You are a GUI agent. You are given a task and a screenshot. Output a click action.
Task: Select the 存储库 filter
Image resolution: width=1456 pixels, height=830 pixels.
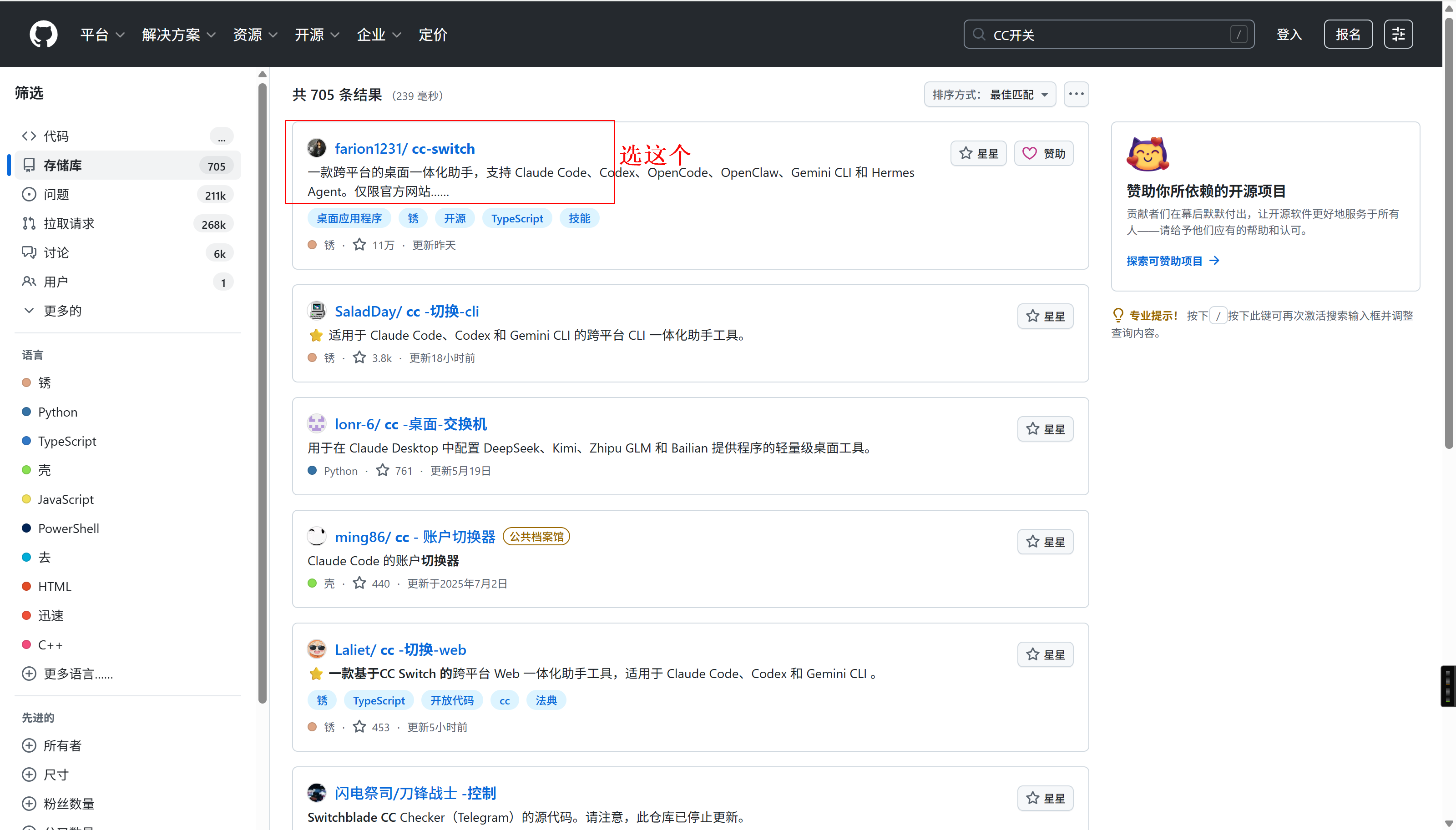click(128, 165)
